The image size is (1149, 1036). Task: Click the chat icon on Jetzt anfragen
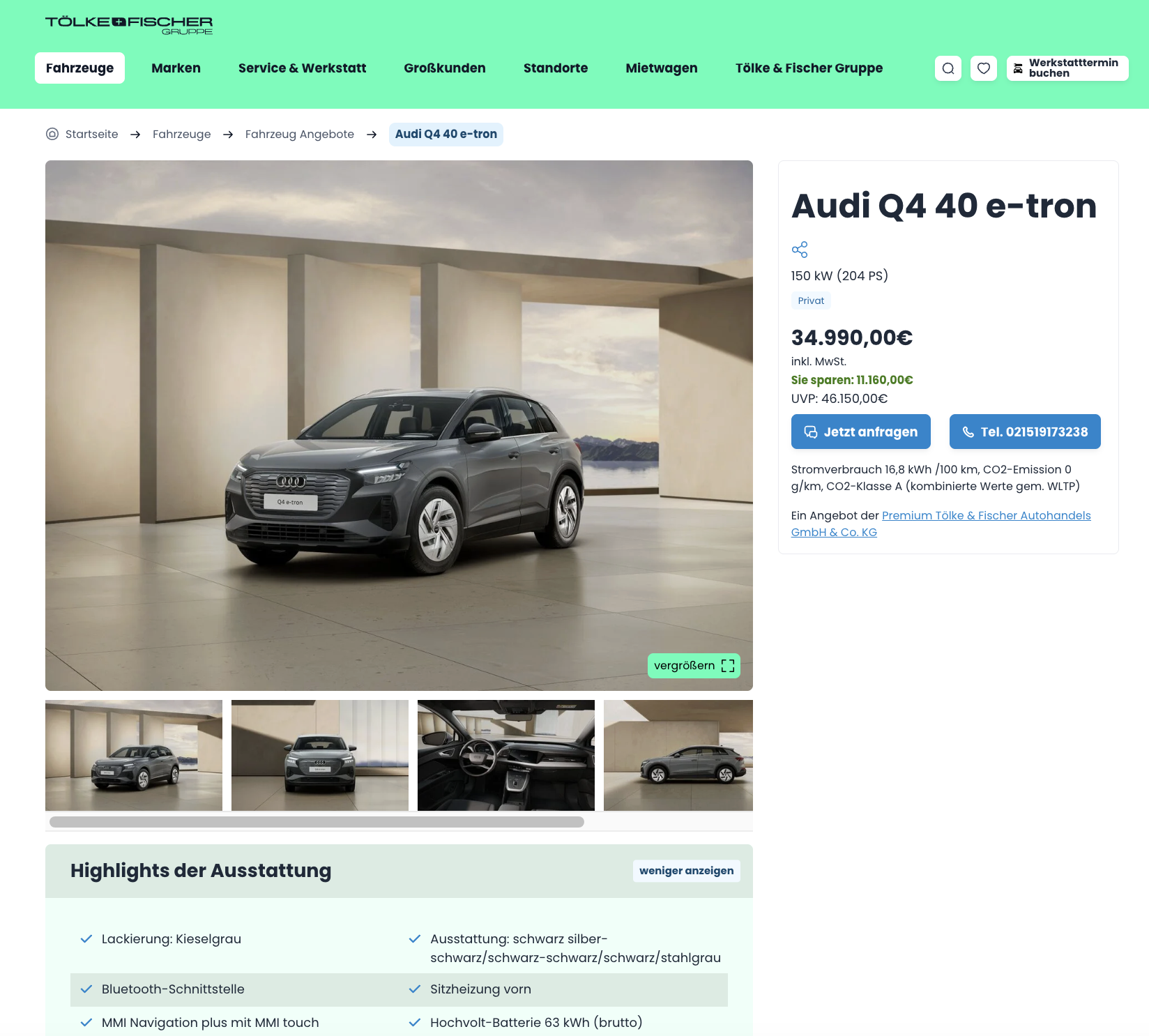point(811,432)
